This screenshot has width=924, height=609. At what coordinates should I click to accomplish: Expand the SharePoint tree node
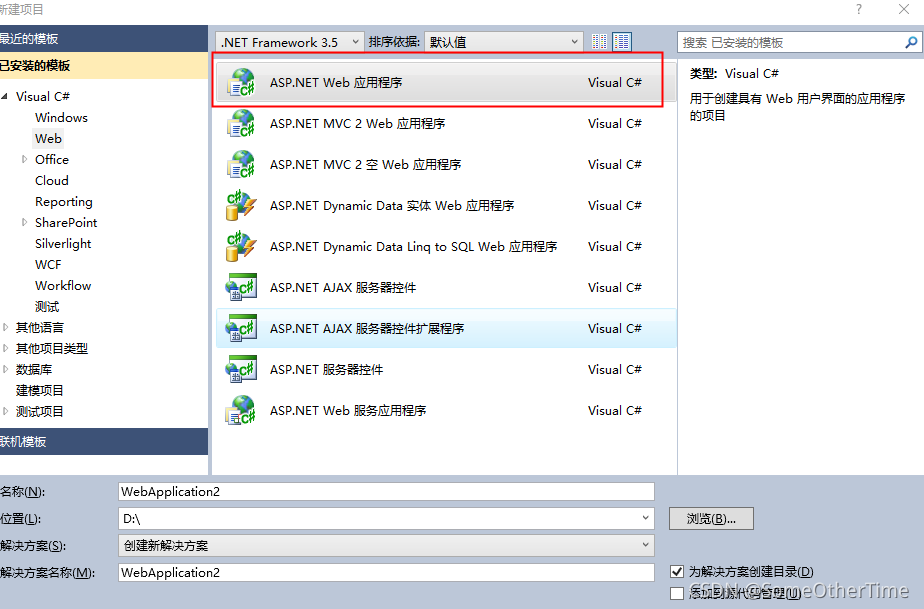point(24,222)
